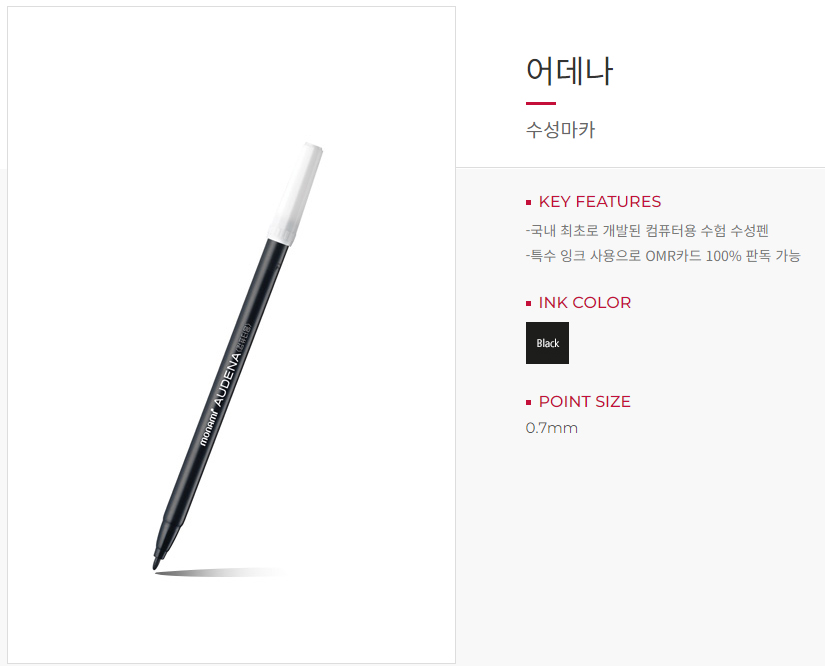Click the shadow beneath the pen tip

pos(220,572)
